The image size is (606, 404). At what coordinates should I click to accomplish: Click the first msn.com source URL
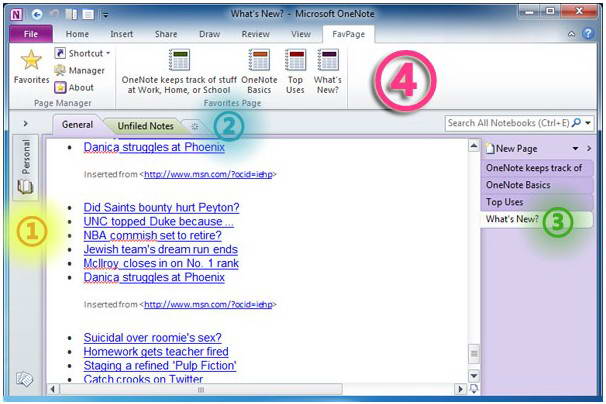[x=208, y=174]
